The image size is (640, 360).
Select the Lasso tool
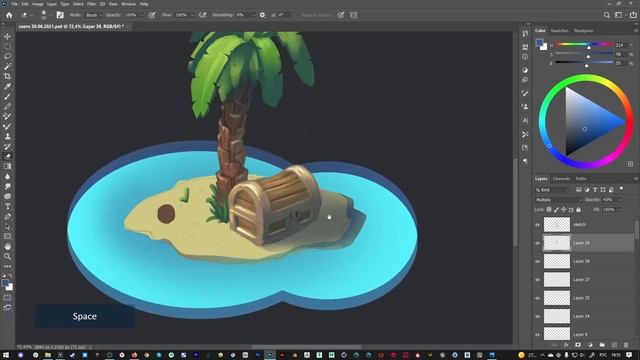(7, 56)
